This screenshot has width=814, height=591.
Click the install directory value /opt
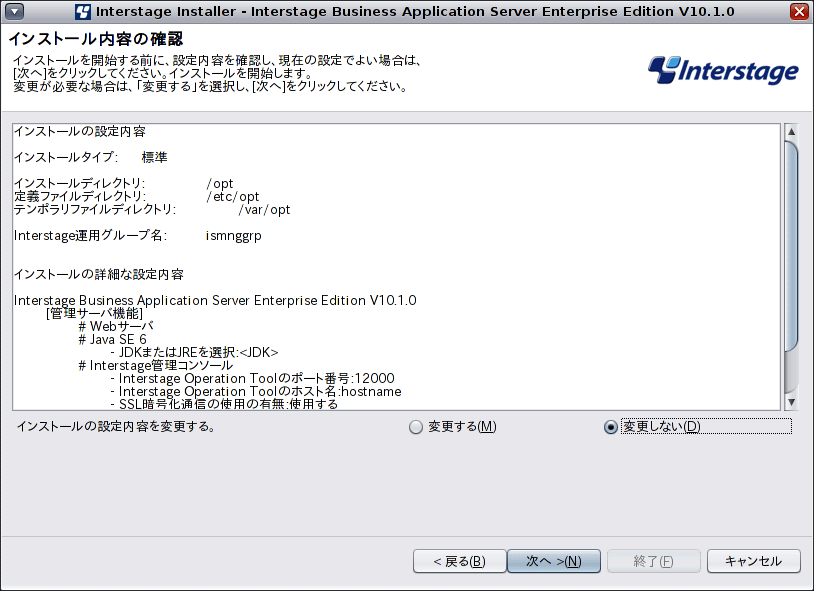pos(220,184)
